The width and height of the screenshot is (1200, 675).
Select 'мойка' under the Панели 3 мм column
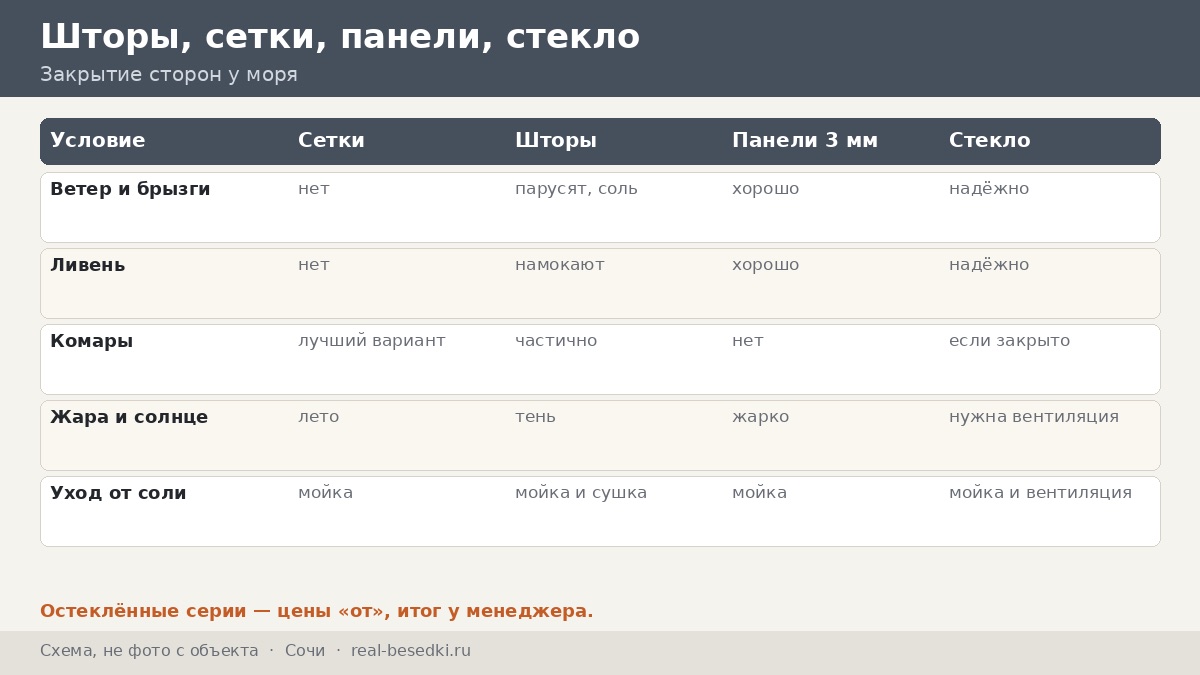tap(760, 493)
